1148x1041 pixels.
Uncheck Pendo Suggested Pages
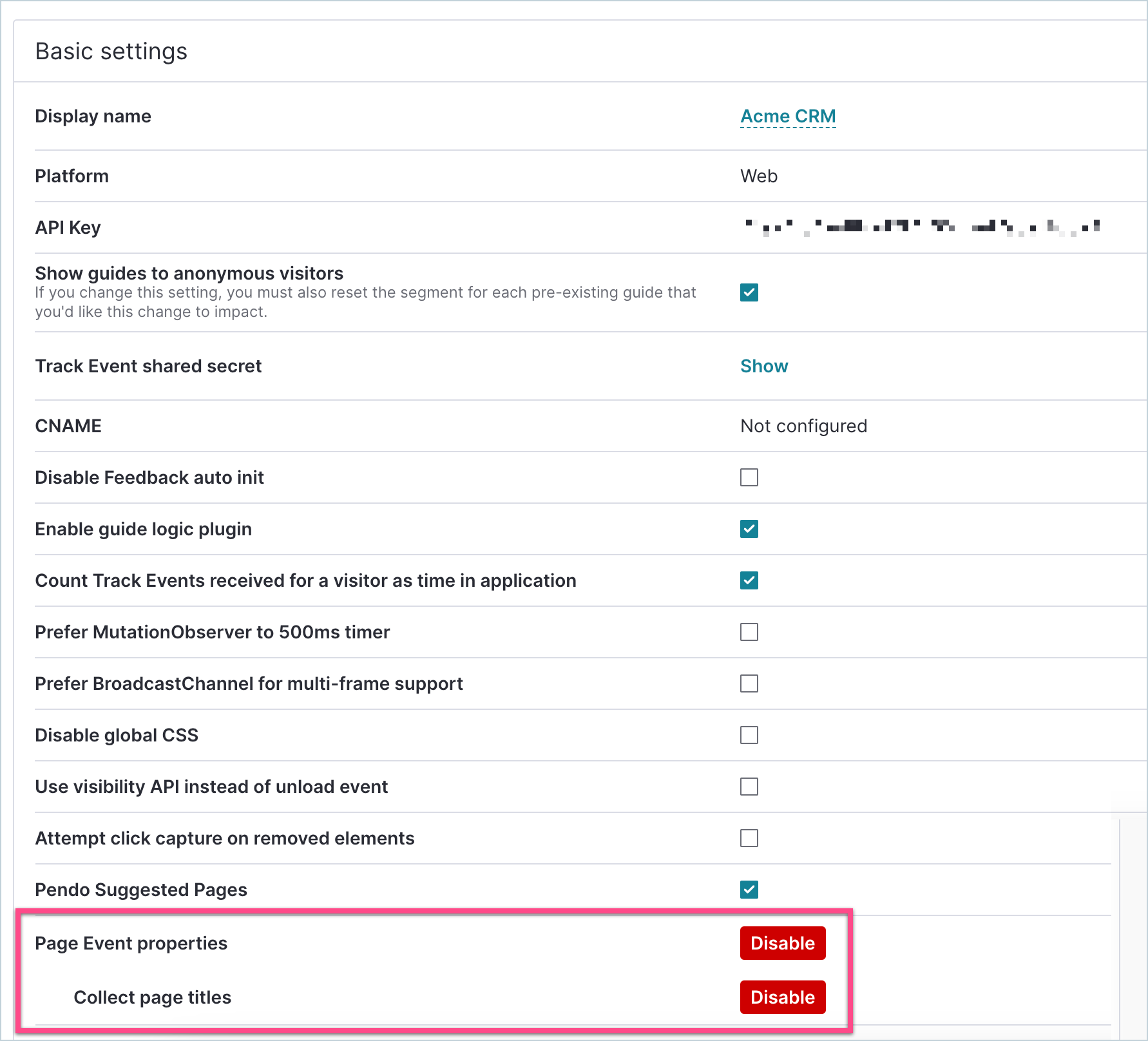749,890
